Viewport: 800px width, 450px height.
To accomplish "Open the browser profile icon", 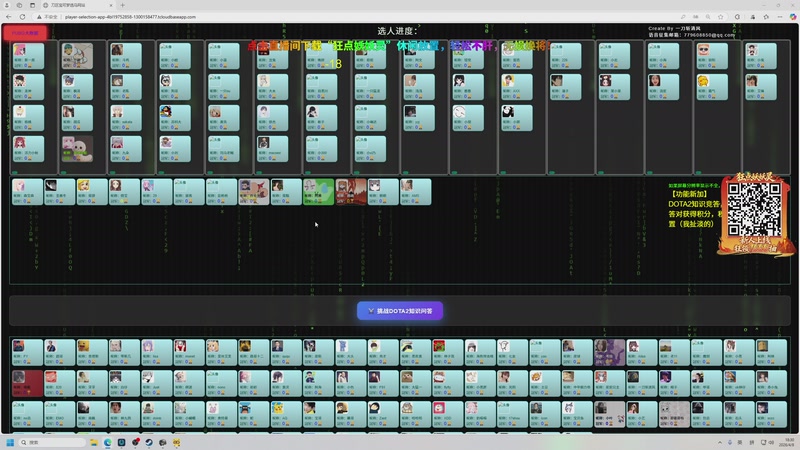I will click(x=7, y=5).
